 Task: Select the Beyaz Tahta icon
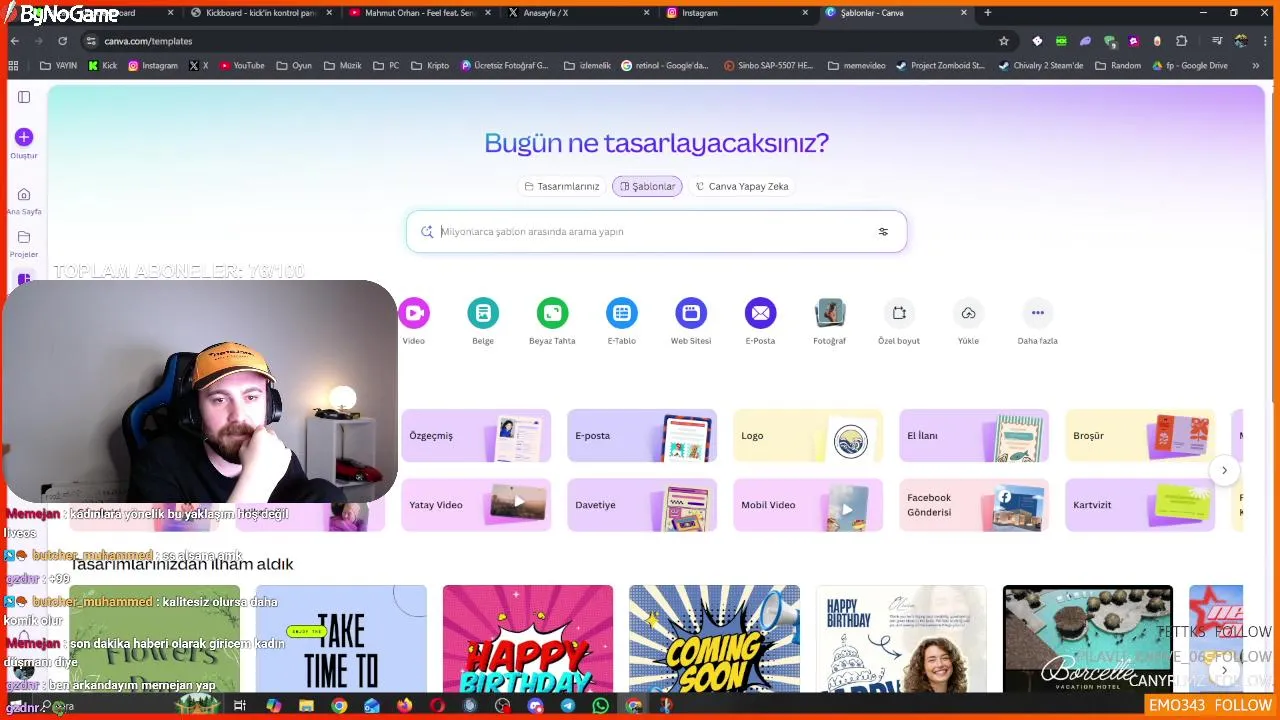(x=552, y=313)
